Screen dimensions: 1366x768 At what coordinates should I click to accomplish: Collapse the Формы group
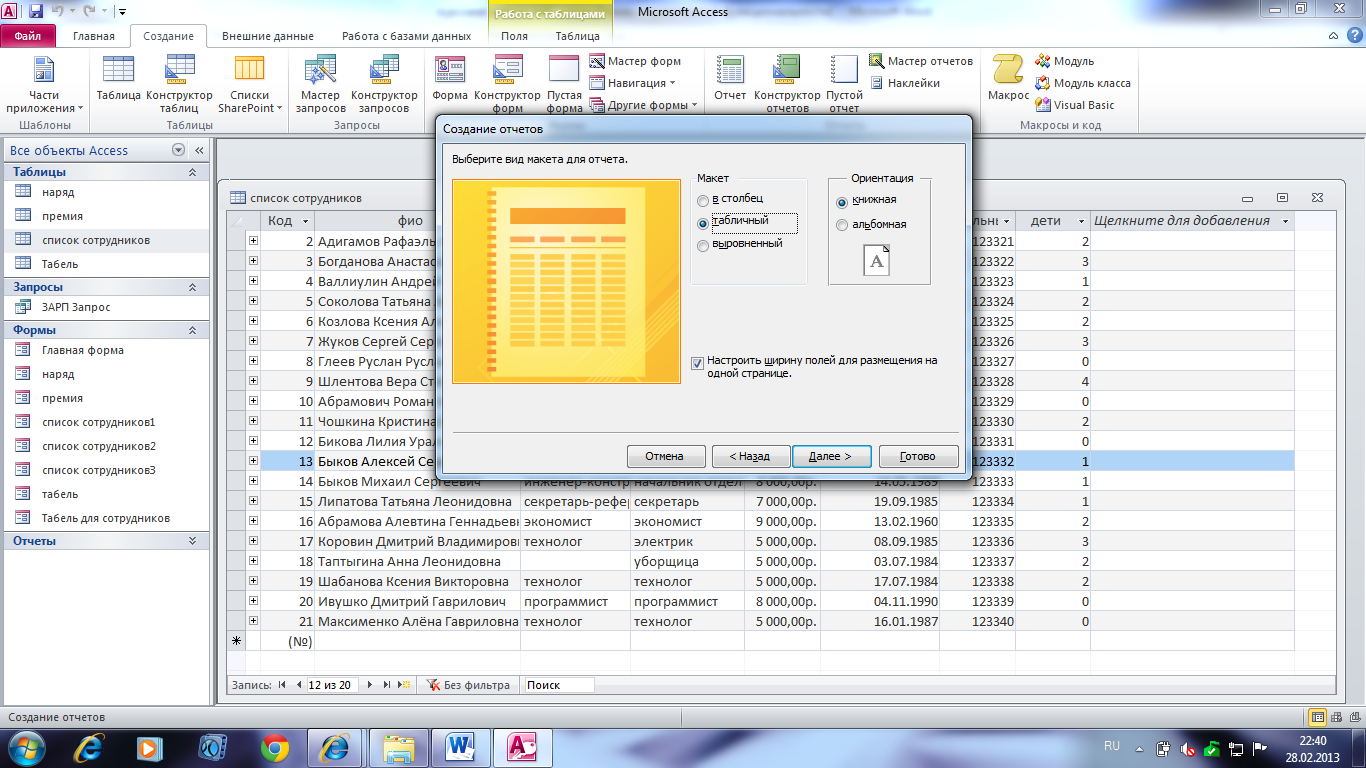193,330
